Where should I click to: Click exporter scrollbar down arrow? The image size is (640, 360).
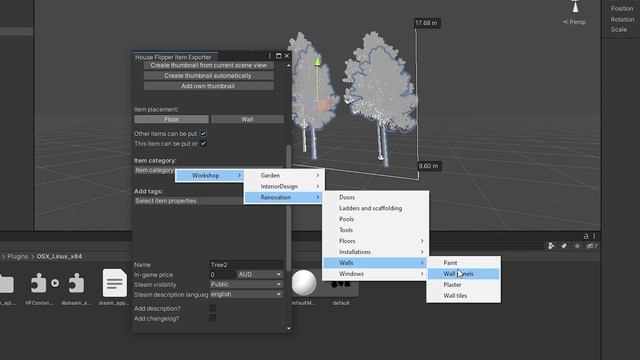(x=289, y=329)
